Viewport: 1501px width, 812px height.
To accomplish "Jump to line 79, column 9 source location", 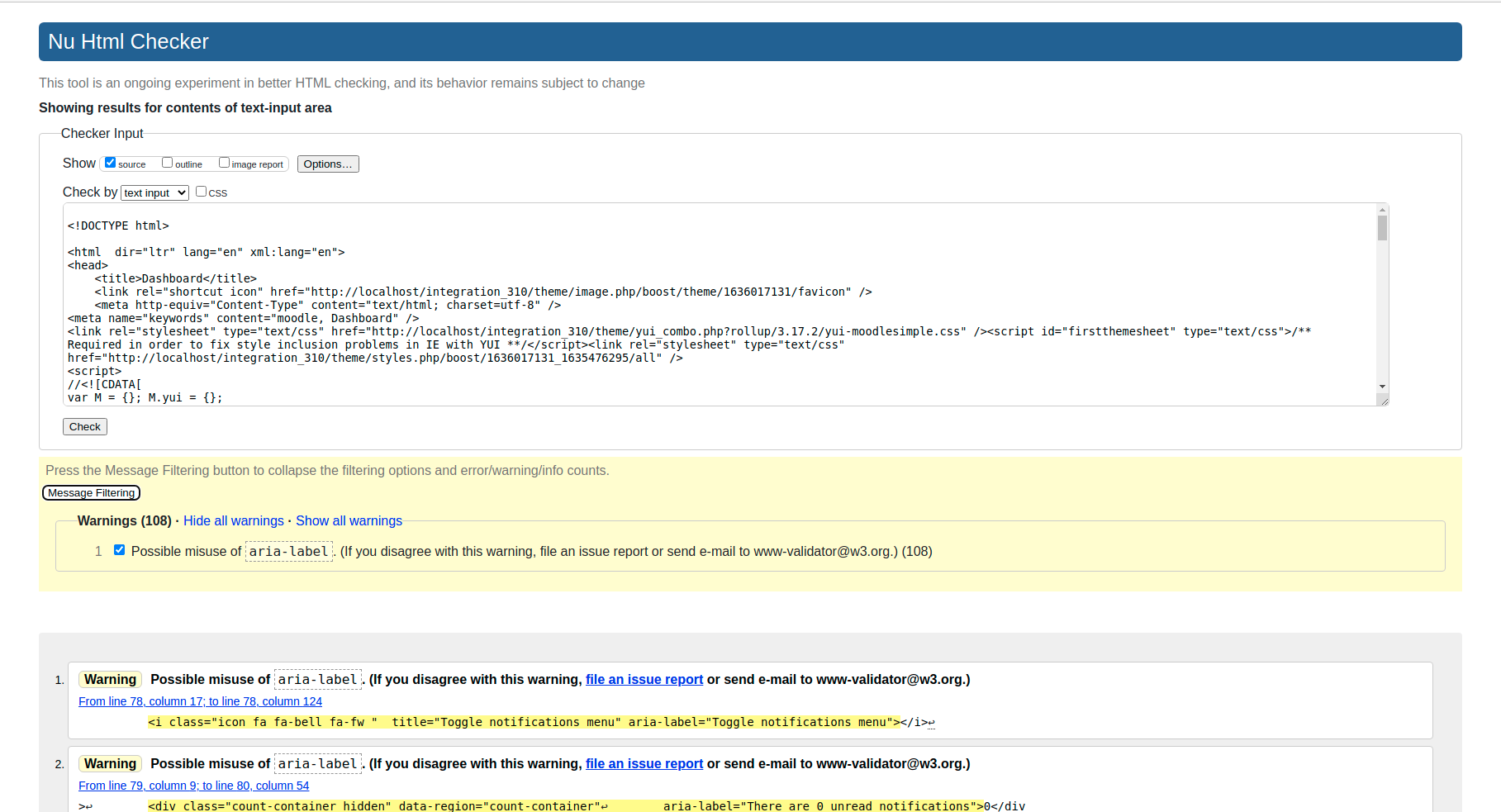I will [x=194, y=786].
